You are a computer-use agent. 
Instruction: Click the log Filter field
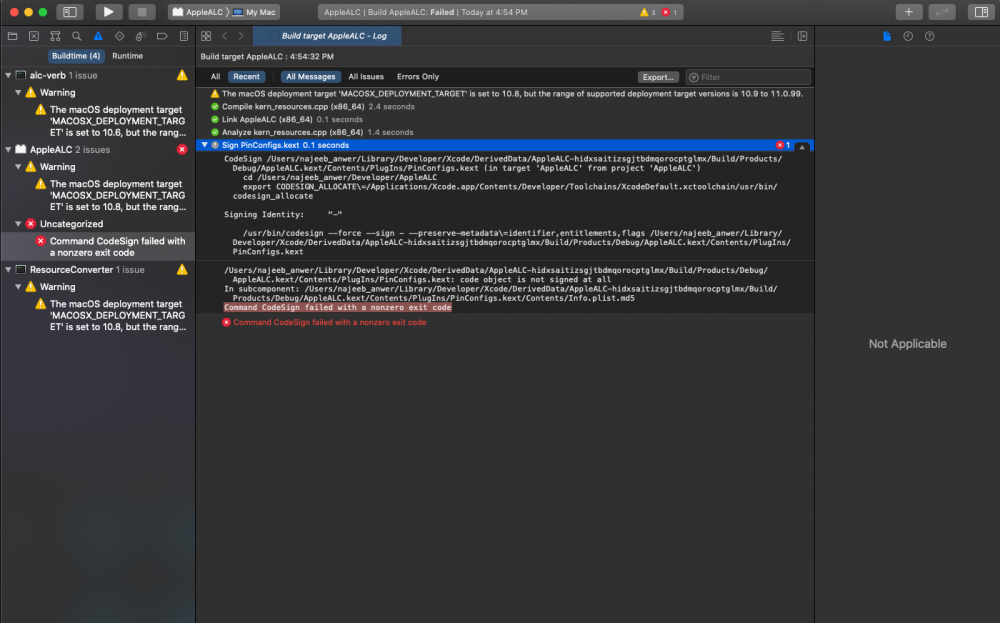click(747, 77)
